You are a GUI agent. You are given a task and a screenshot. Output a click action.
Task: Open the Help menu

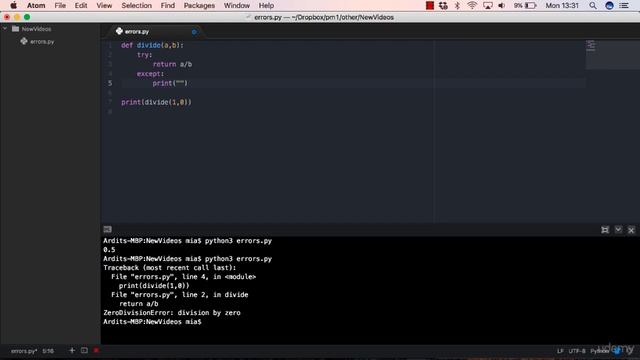tap(266, 5)
